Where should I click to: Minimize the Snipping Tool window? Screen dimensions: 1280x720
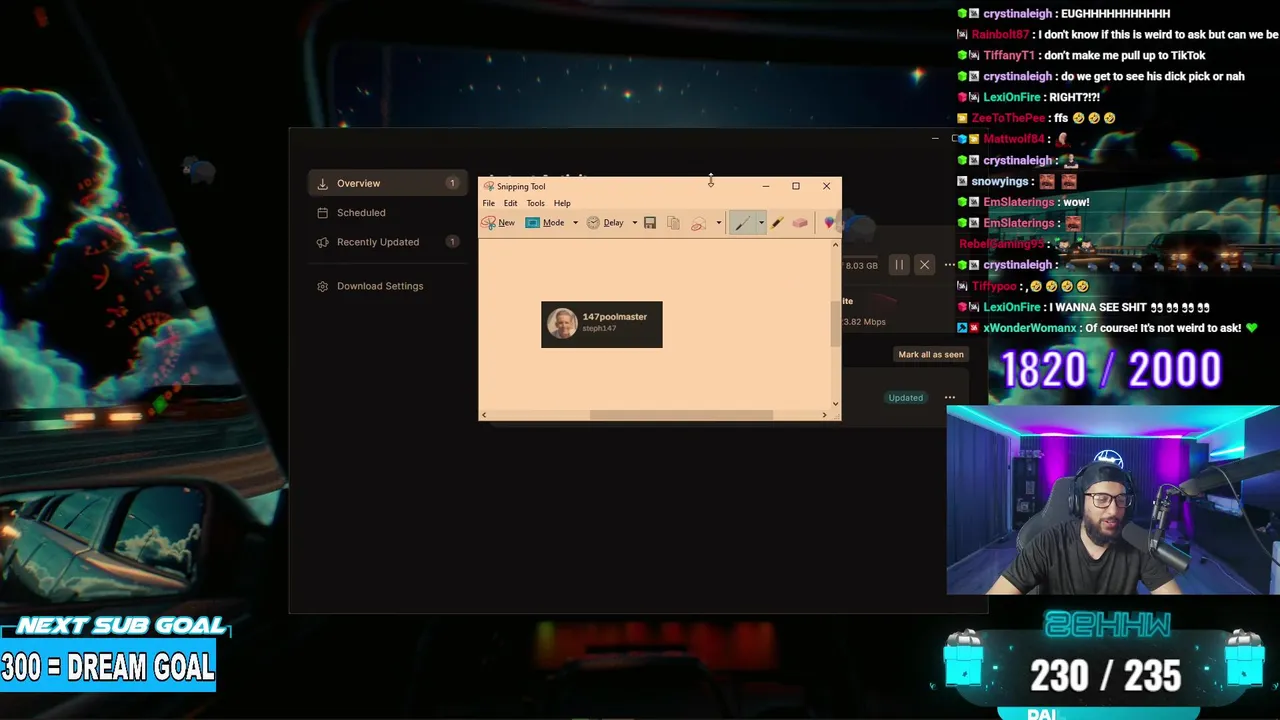766,186
